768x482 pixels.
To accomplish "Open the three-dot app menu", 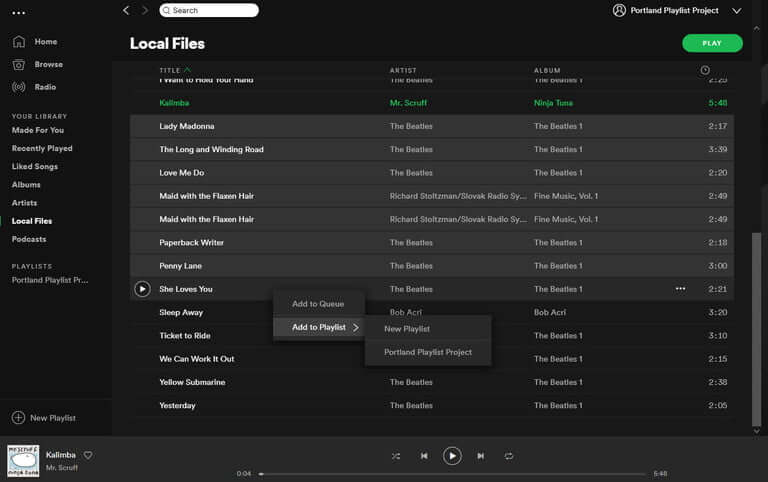I will point(19,13).
